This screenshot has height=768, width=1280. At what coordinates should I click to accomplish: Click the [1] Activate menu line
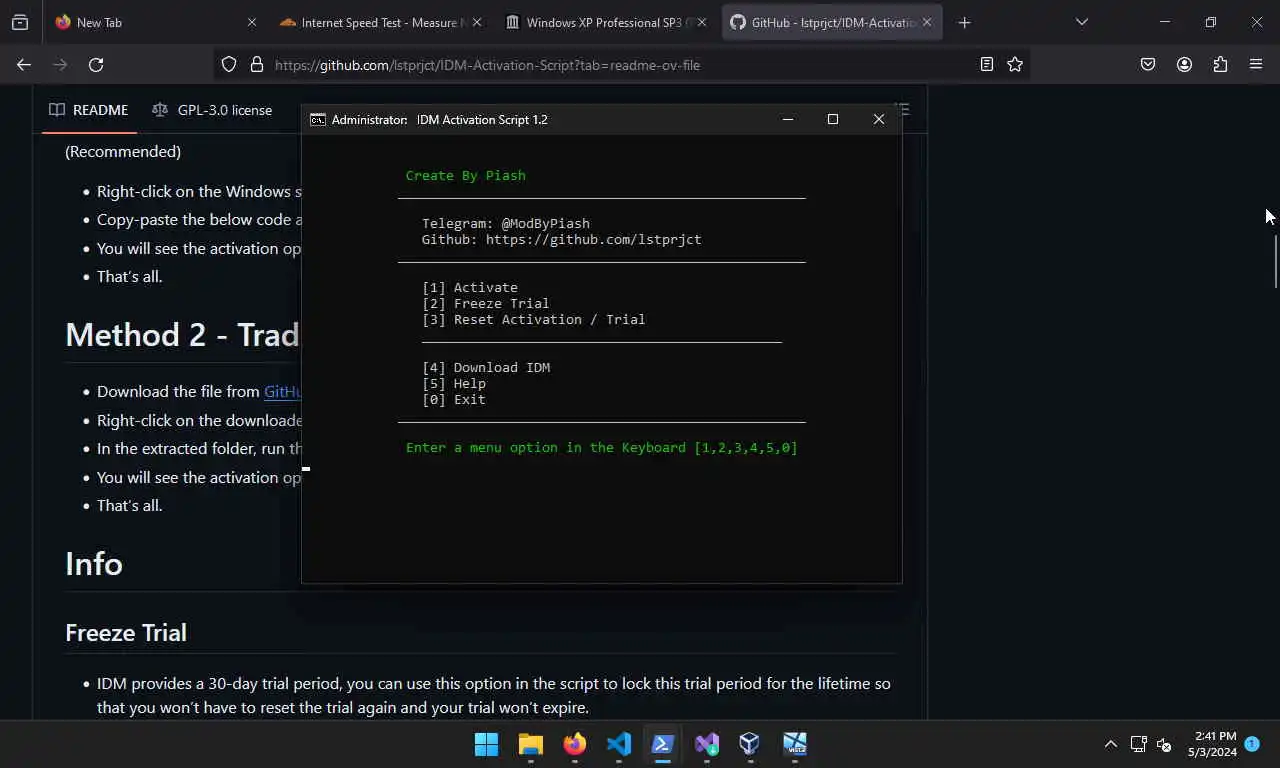coord(470,287)
